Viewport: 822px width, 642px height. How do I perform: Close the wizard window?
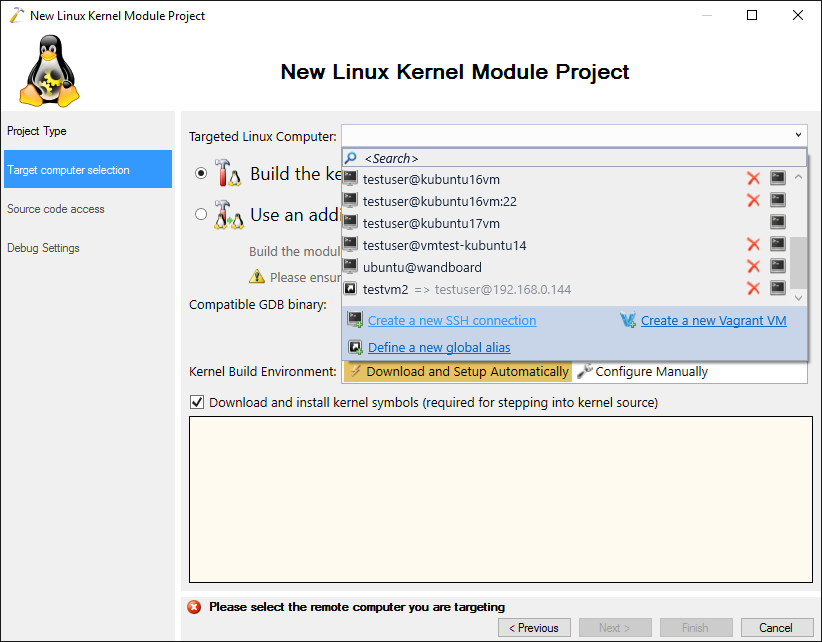(x=797, y=15)
